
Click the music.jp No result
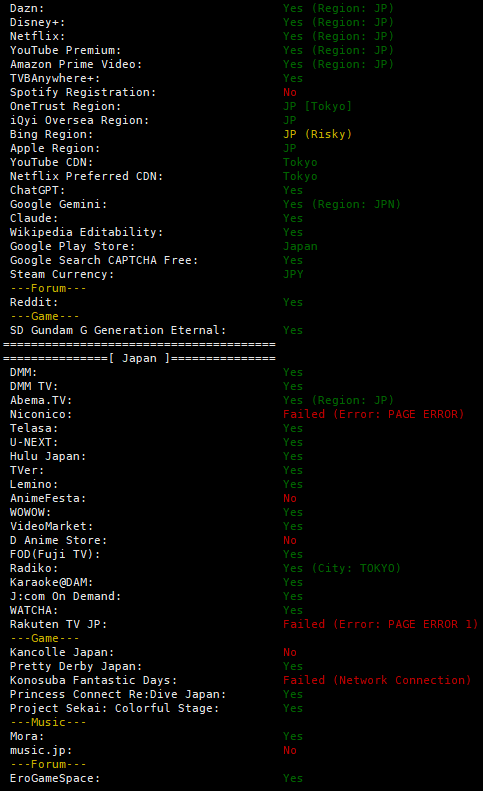pyautogui.click(x=290, y=751)
